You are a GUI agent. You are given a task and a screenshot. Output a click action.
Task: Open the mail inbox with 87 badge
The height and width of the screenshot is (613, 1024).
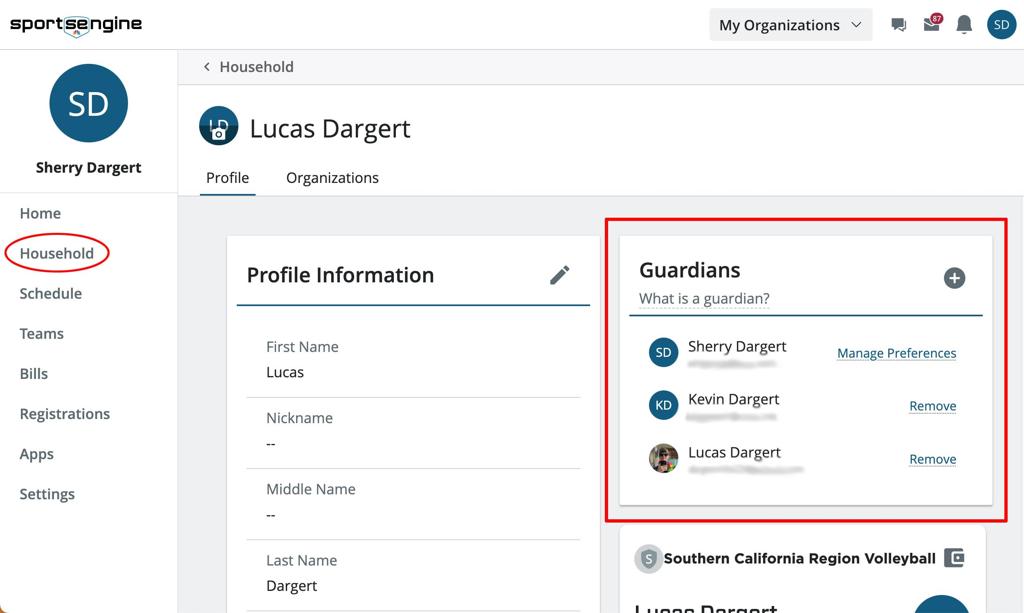tap(931, 25)
